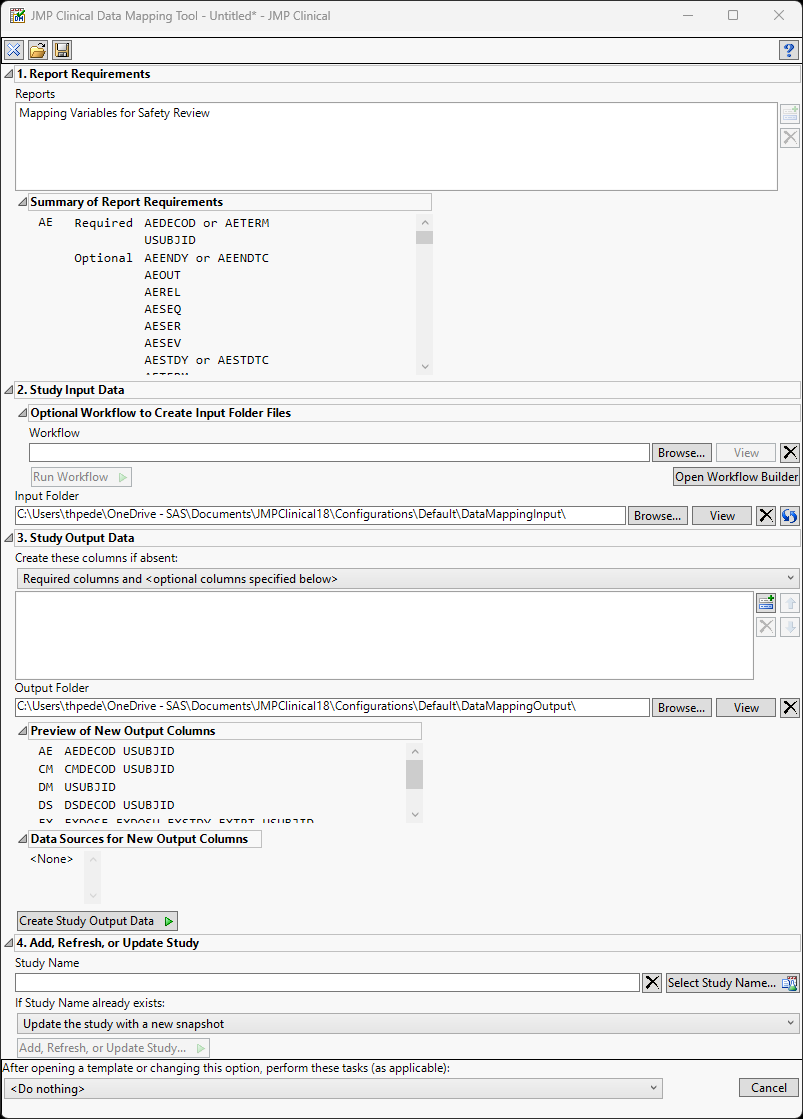
Task: Collapse Preview of New Output Columns outline
Action: pos(23,731)
